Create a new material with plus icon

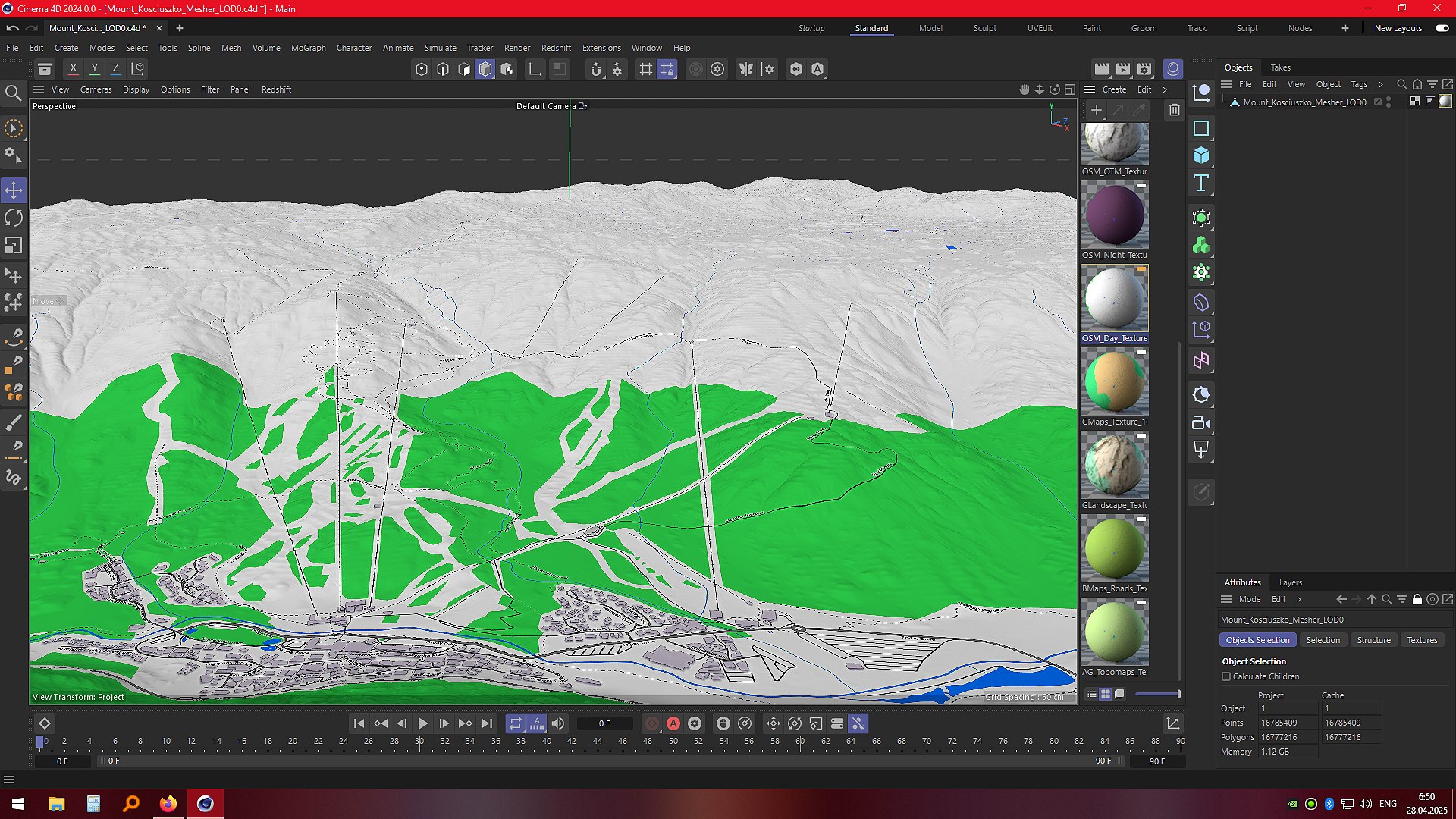pos(1096,110)
